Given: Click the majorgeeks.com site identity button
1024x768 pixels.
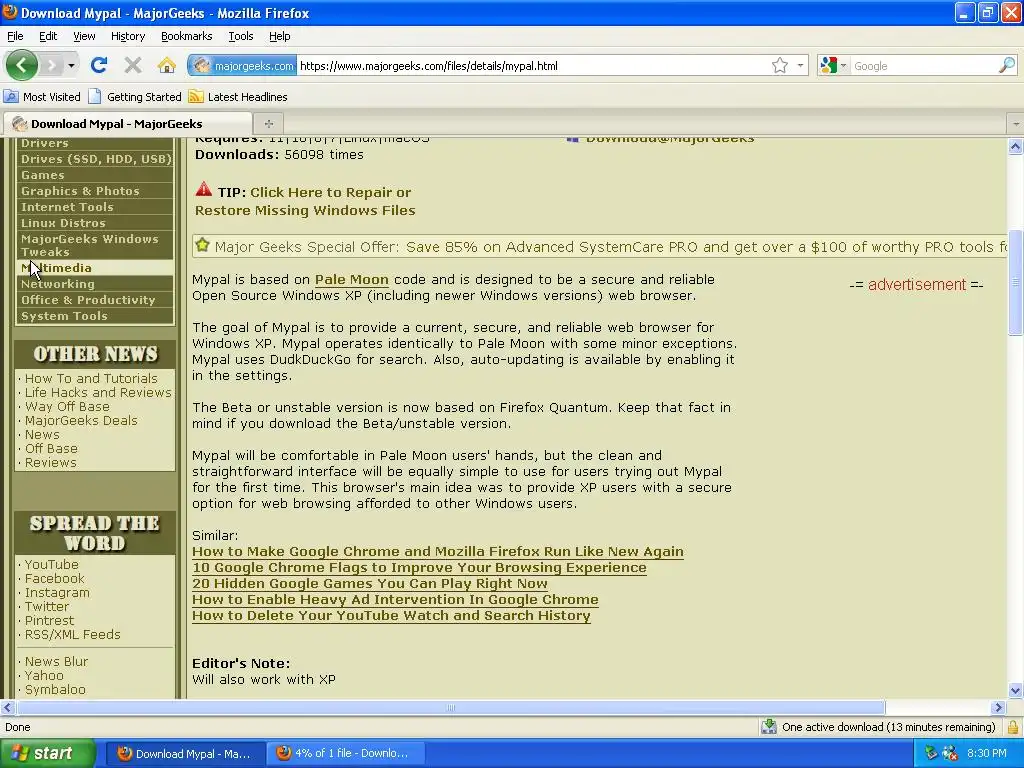Looking at the screenshot, I should (x=242, y=65).
